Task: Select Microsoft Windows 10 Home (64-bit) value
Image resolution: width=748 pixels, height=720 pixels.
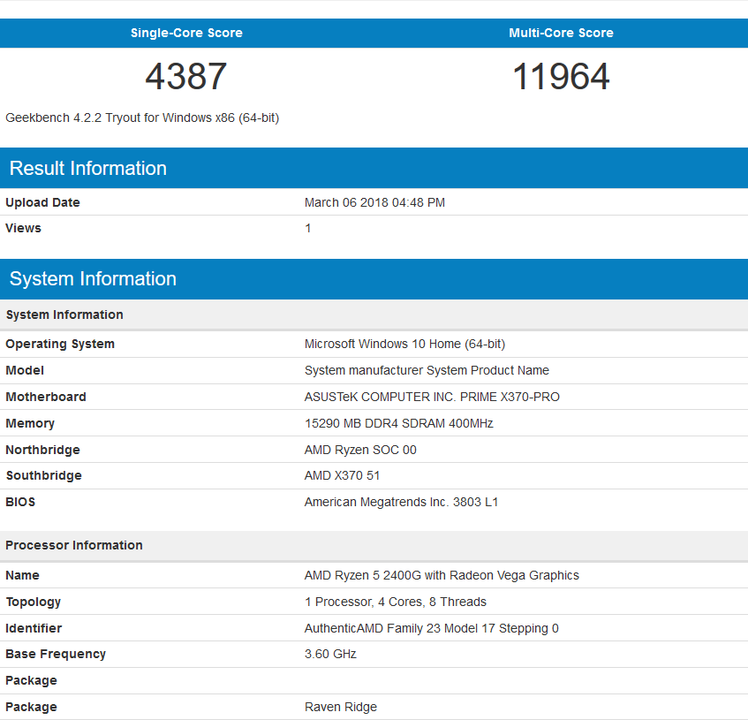Action: (x=405, y=344)
